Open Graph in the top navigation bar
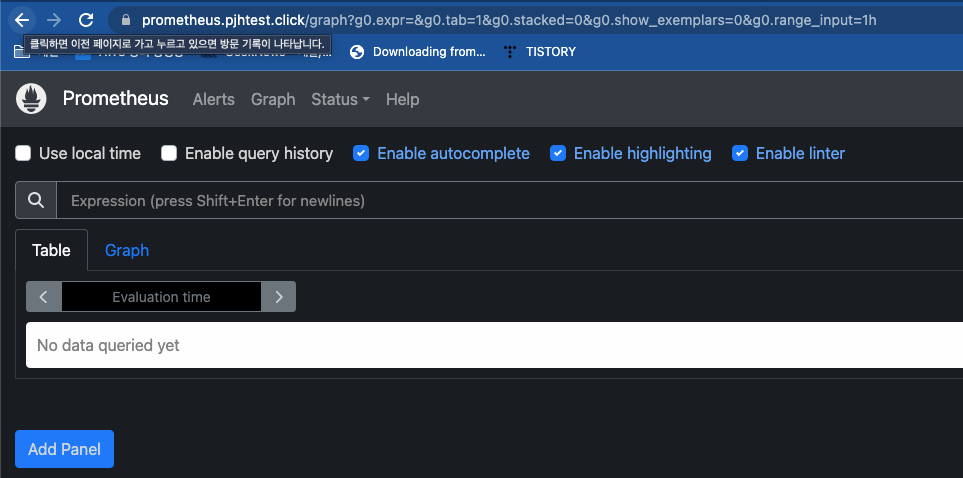The image size is (963, 478). tap(273, 100)
